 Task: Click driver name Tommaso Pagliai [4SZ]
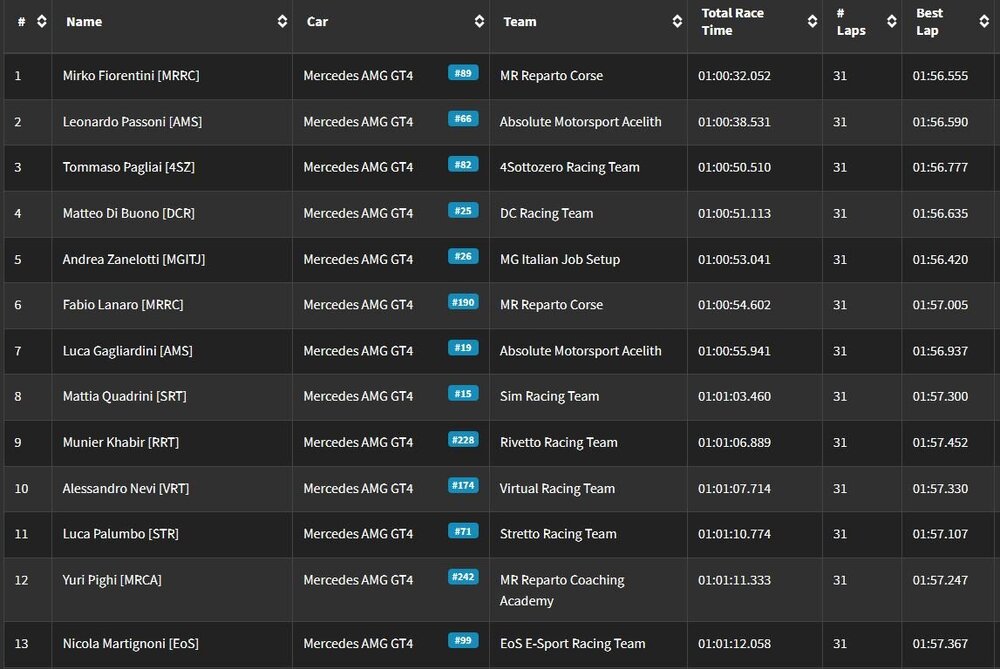(129, 167)
